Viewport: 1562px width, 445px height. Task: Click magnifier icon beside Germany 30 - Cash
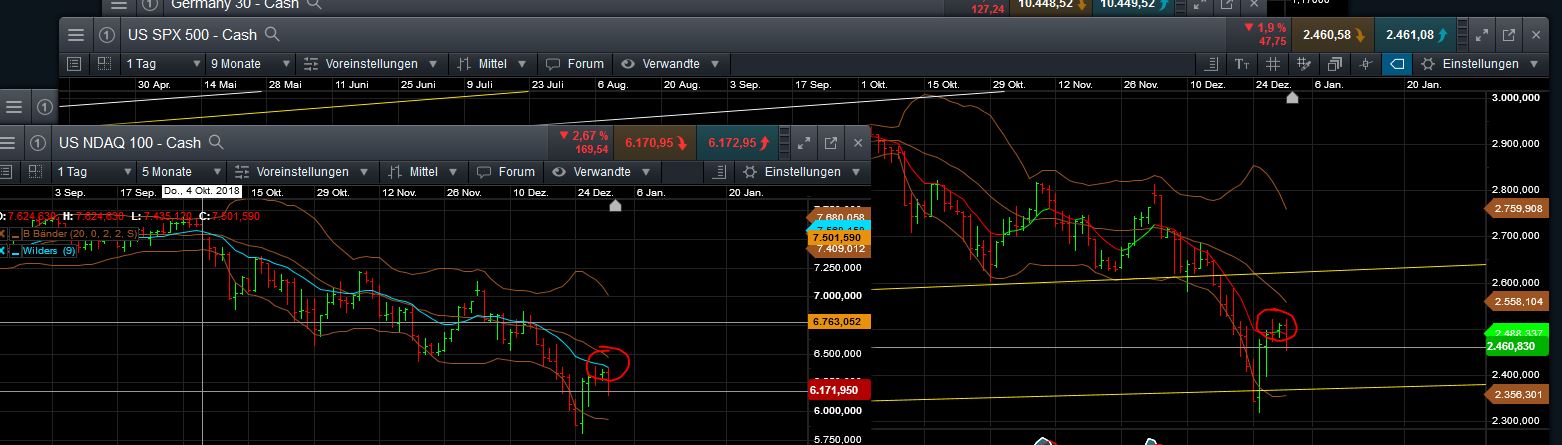(x=315, y=4)
